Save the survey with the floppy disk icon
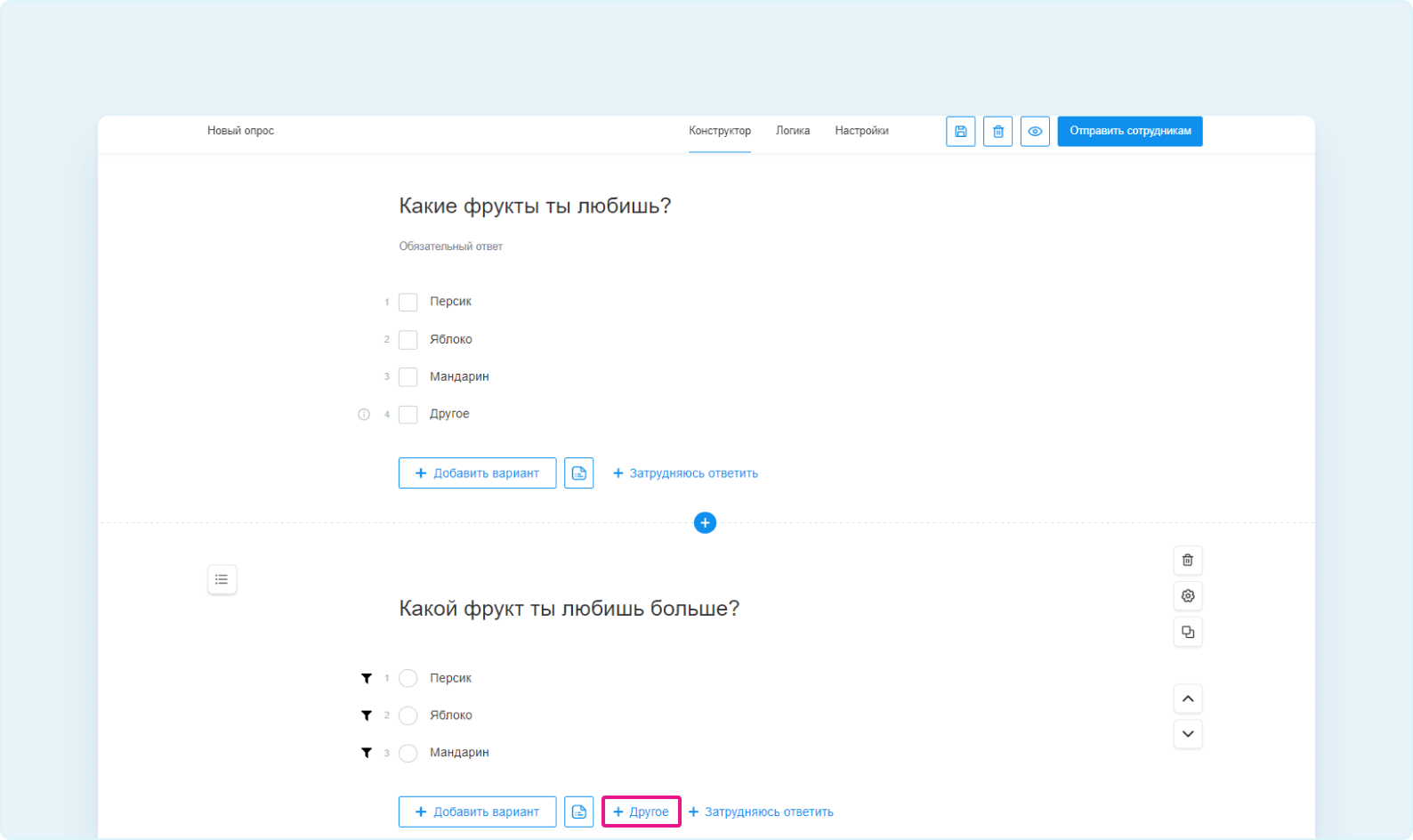1413x840 pixels. (x=960, y=132)
